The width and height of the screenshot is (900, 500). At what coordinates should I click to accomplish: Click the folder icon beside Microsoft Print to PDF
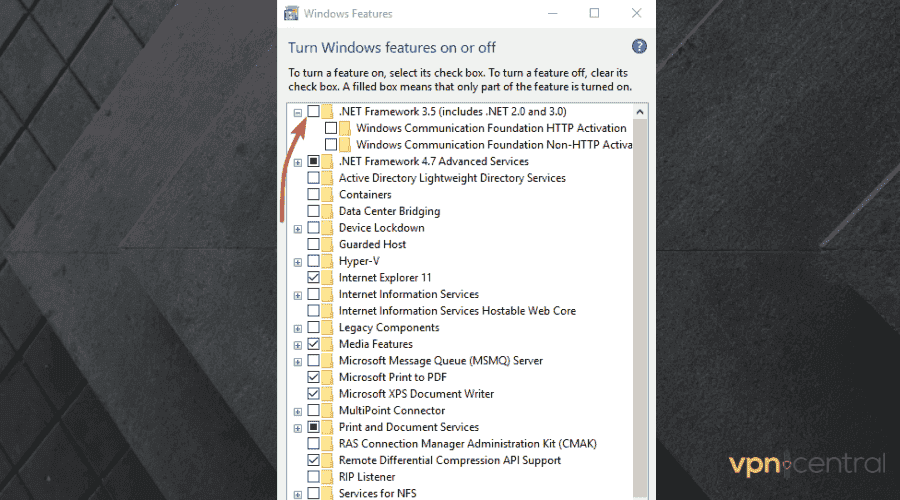pyautogui.click(x=327, y=377)
